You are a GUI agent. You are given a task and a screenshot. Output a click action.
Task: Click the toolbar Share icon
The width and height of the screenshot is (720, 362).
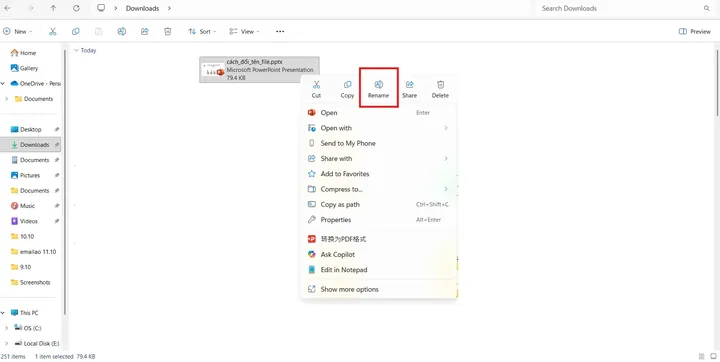pos(145,31)
